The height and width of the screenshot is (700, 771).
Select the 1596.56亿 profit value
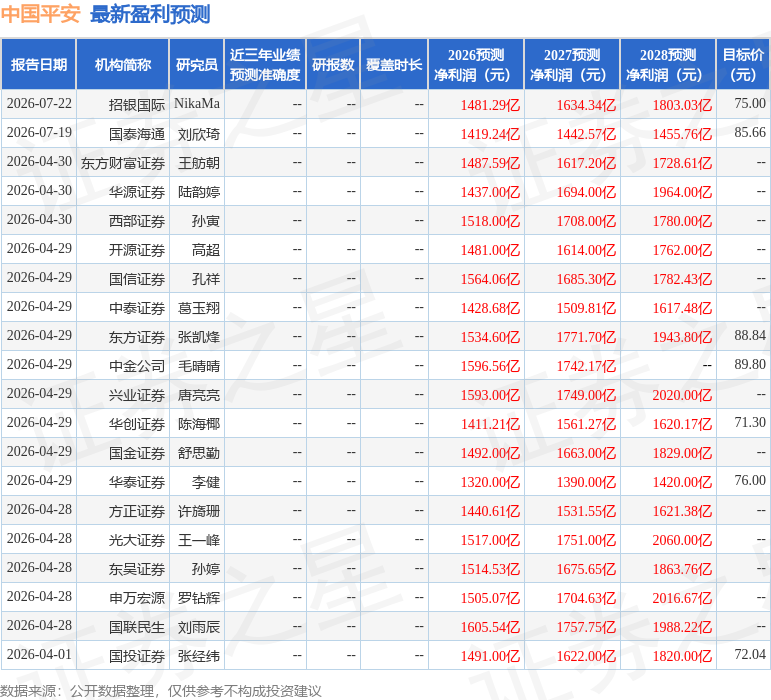pyautogui.click(x=490, y=366)
